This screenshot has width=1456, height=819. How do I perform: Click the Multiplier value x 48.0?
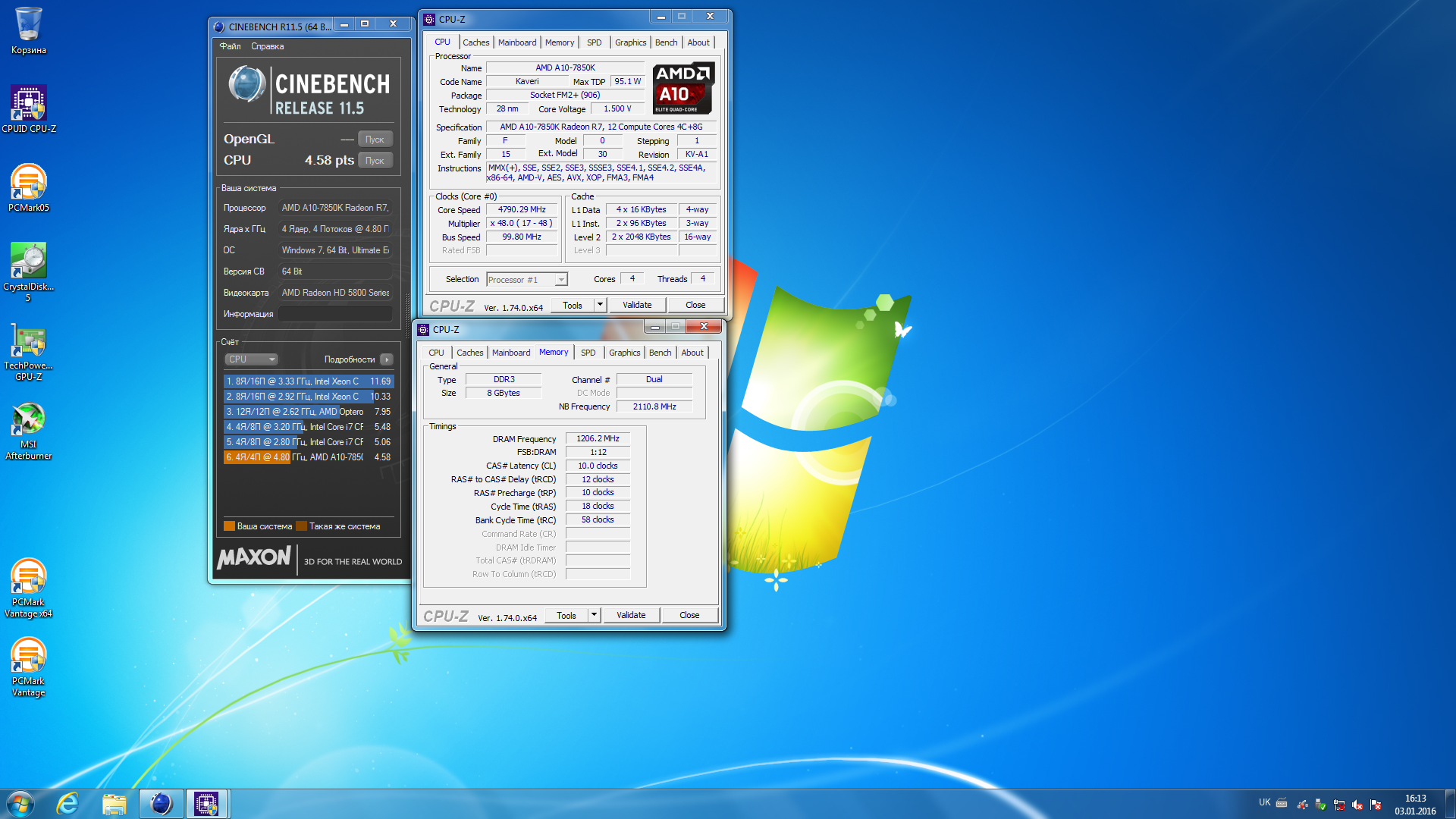(x=522, y=224)
